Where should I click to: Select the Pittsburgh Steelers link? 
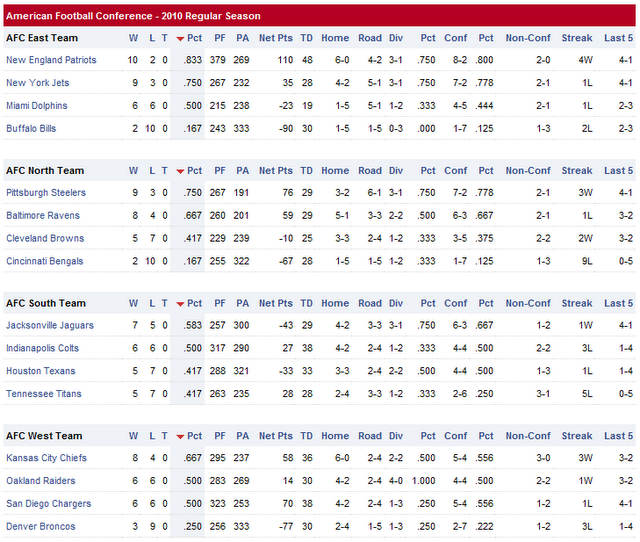pos(46,193)
